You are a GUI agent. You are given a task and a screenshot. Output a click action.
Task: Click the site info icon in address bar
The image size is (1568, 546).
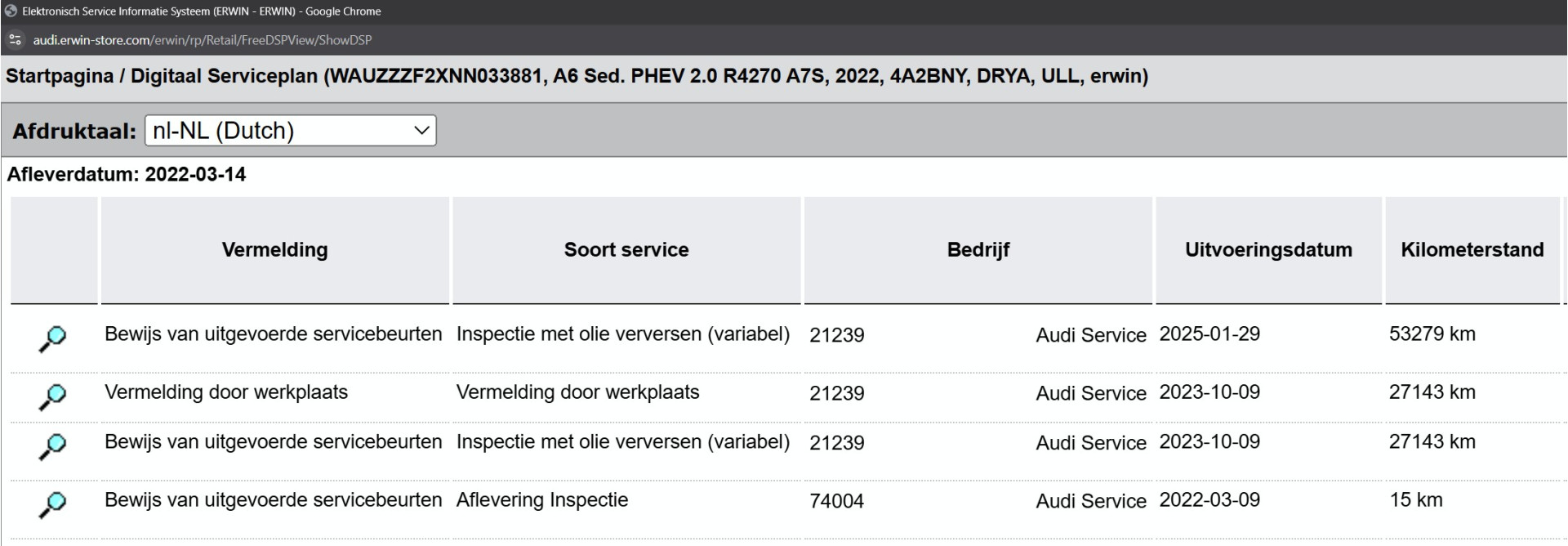pos(15,40)
